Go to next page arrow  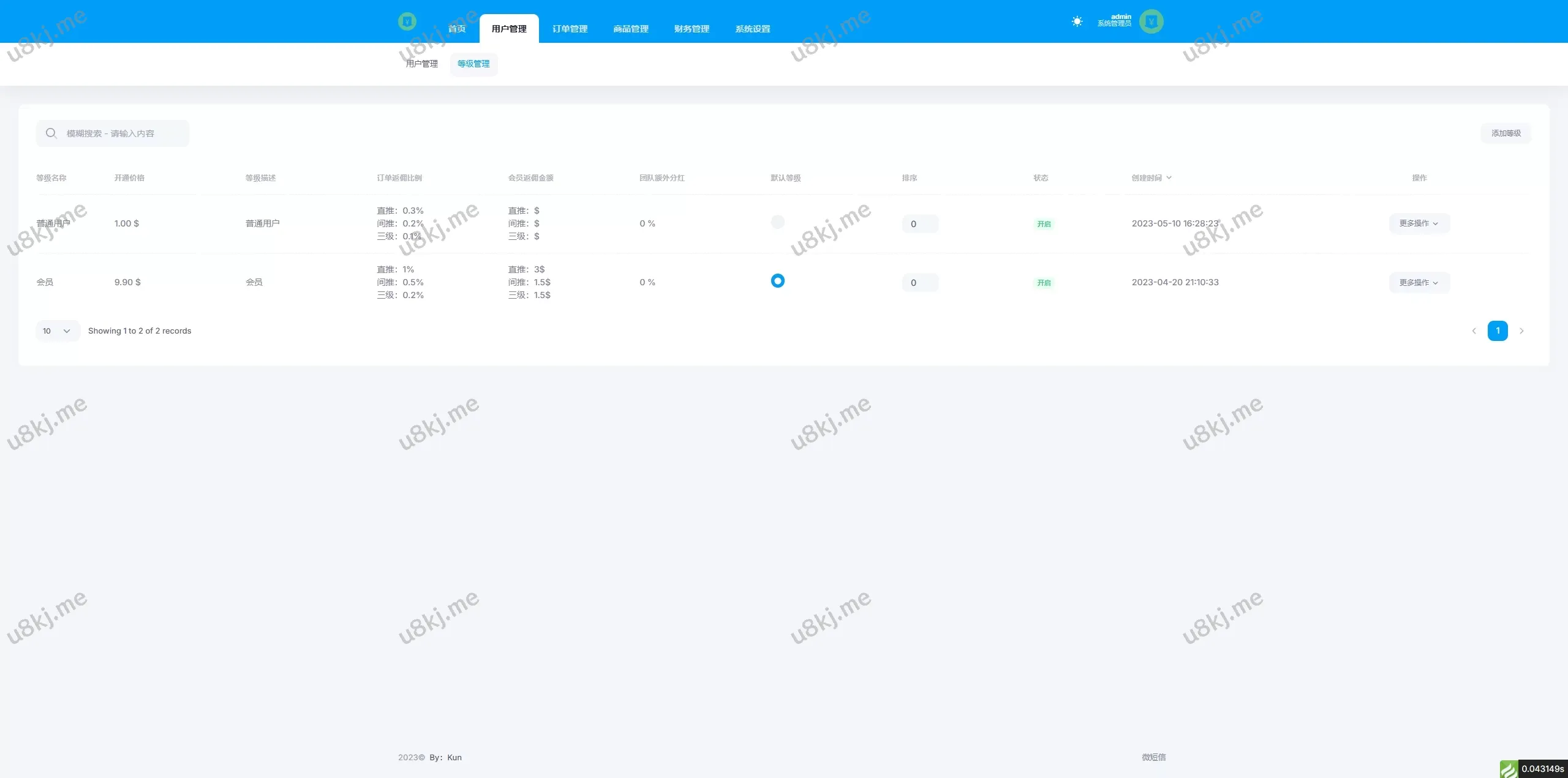[x=1521, y=331]
